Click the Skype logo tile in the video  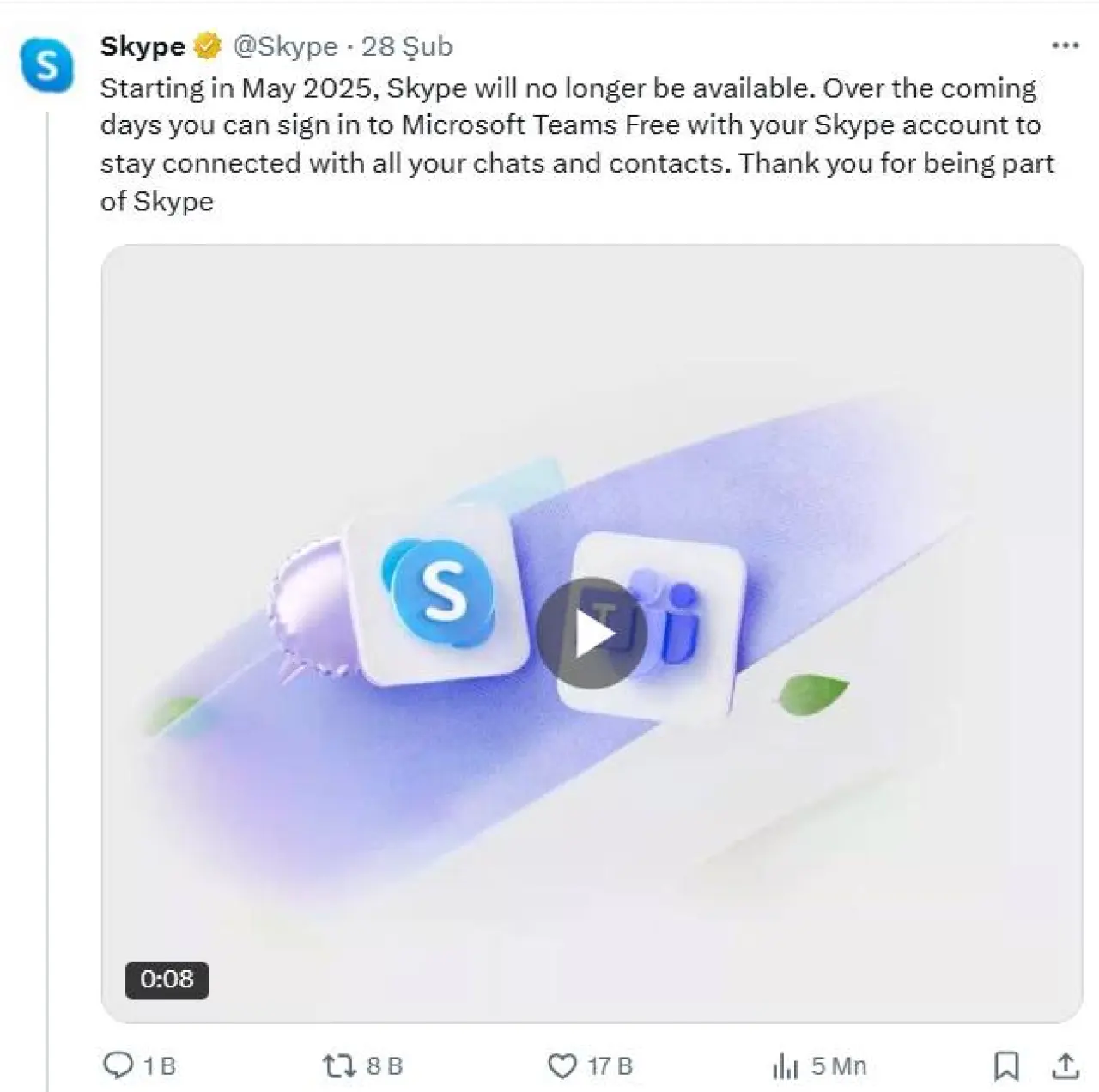click(439, 592)
